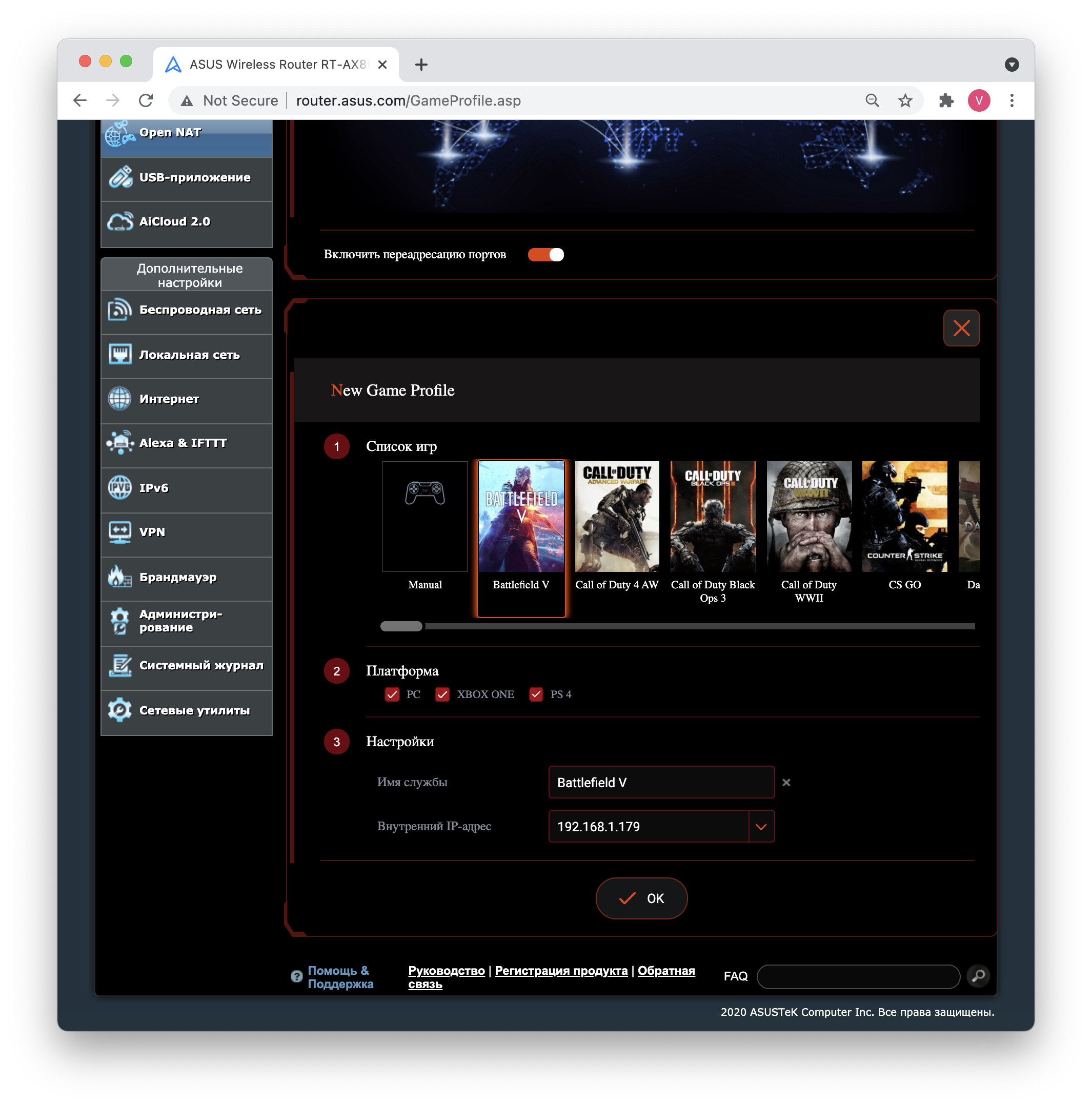Open the browser zoom magnifier icon
This screenshot has height=1107, width=1092.
[x=873, y=101]
